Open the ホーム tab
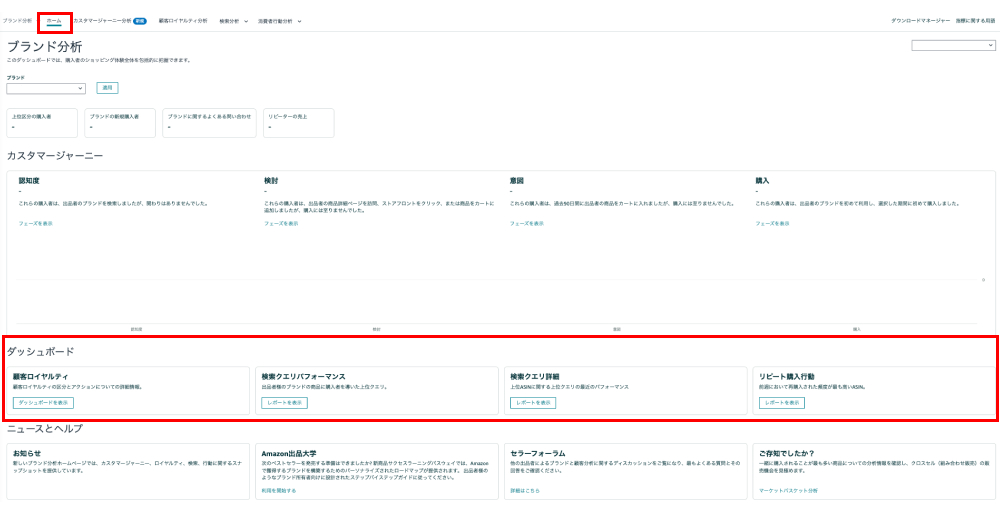Viewport: 1000px width, 514px height. [54, 21]
